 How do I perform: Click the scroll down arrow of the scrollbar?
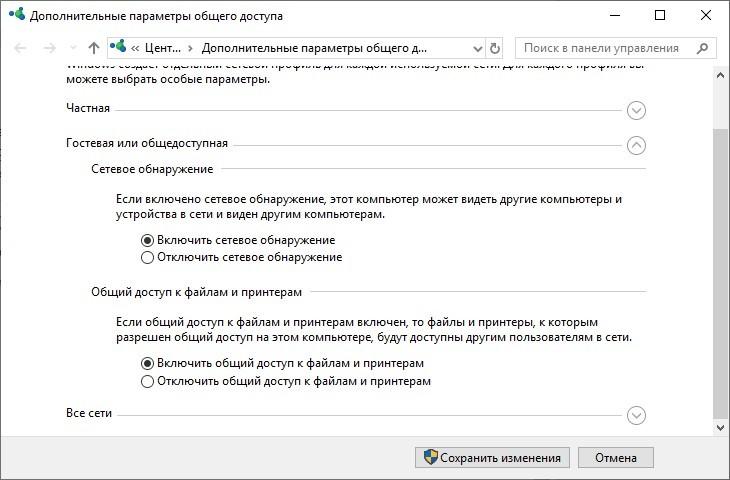tap(720, 427)
